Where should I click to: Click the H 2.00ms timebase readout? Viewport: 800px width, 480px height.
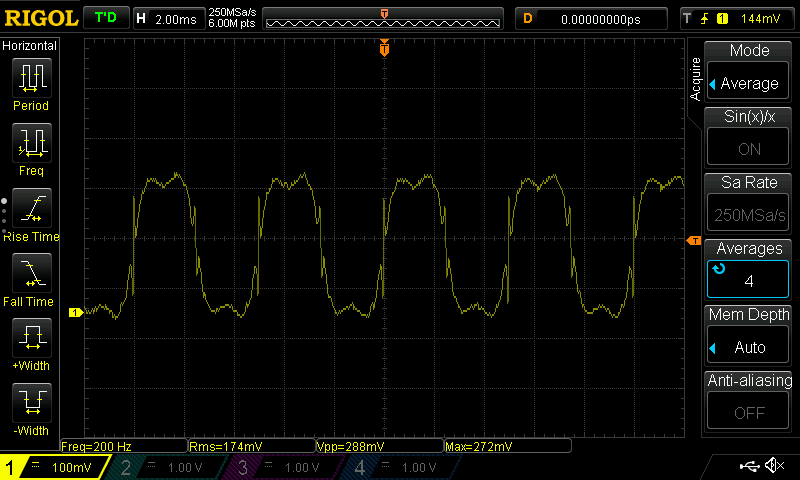tap(168, 19)
